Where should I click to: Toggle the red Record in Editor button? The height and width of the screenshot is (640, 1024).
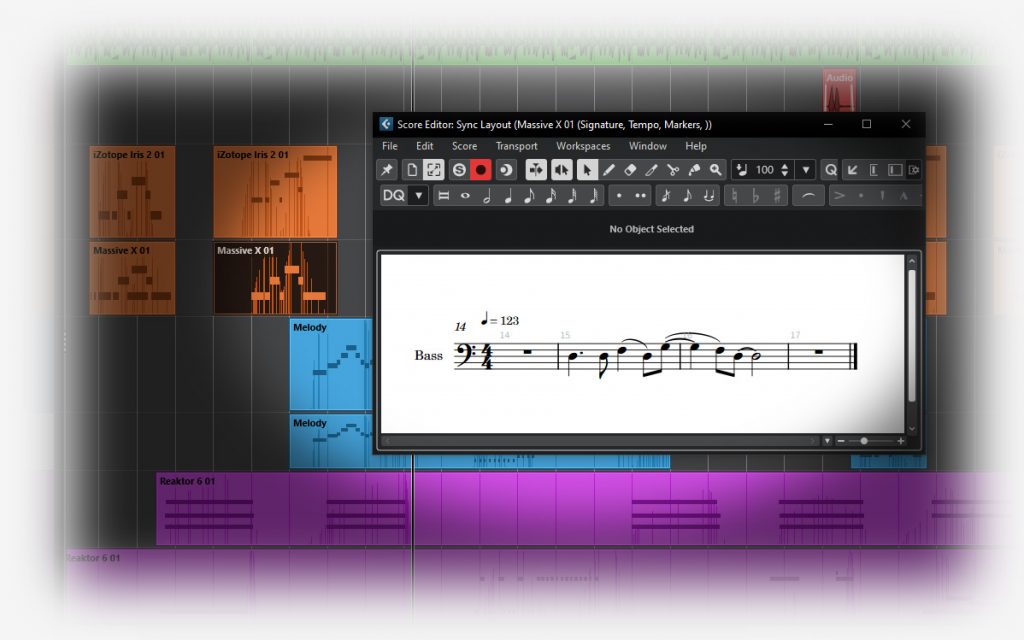(x=480, y=170)
